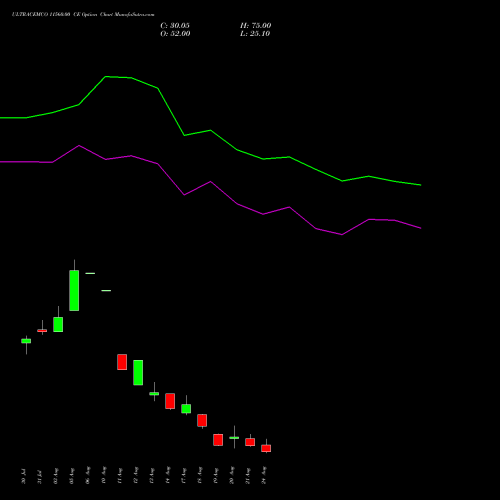Image resolution: width=500 pixels, height=500 pixels.
Task: Click the 31 Jul date label
Action: 40,476
